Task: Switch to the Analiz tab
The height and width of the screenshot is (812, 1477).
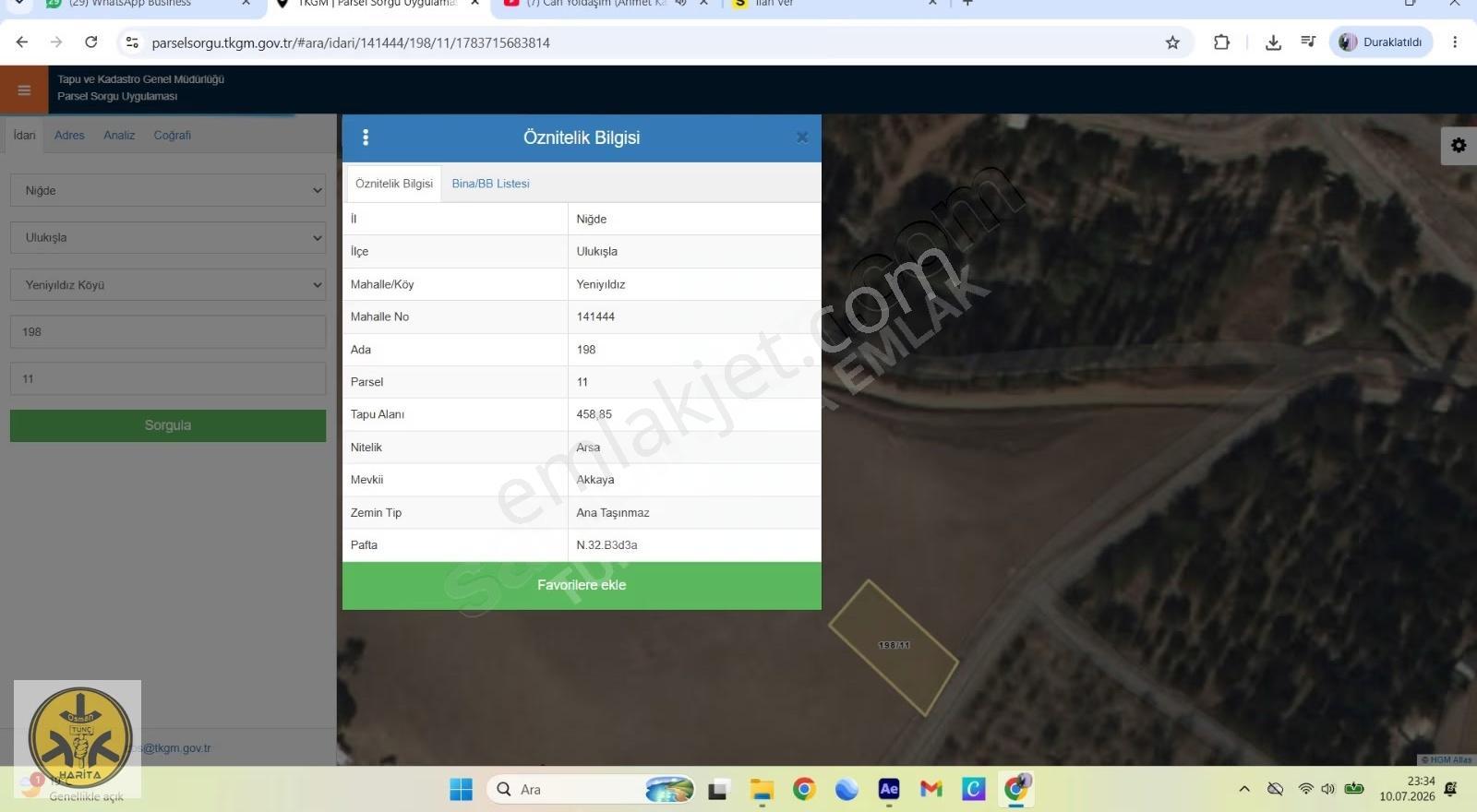Action: click(x=119, y=135)
